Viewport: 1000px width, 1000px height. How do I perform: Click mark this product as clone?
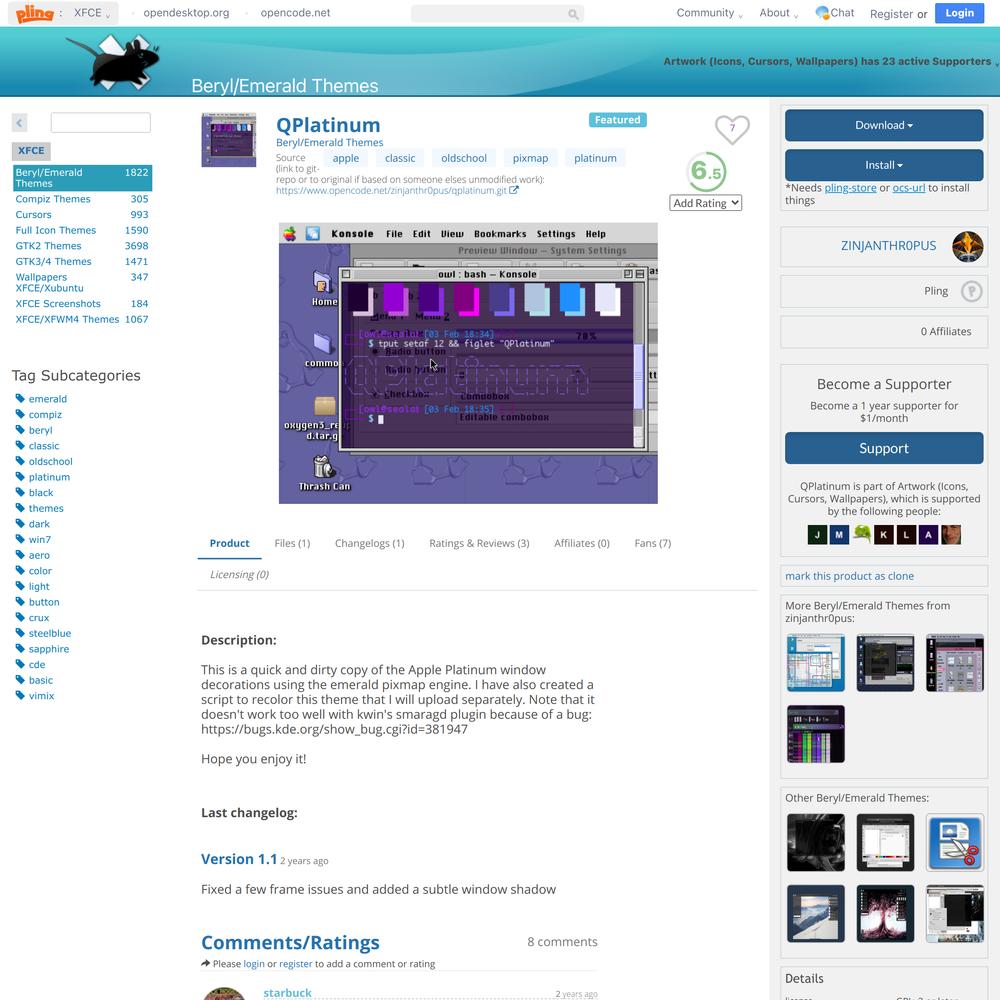849,576
